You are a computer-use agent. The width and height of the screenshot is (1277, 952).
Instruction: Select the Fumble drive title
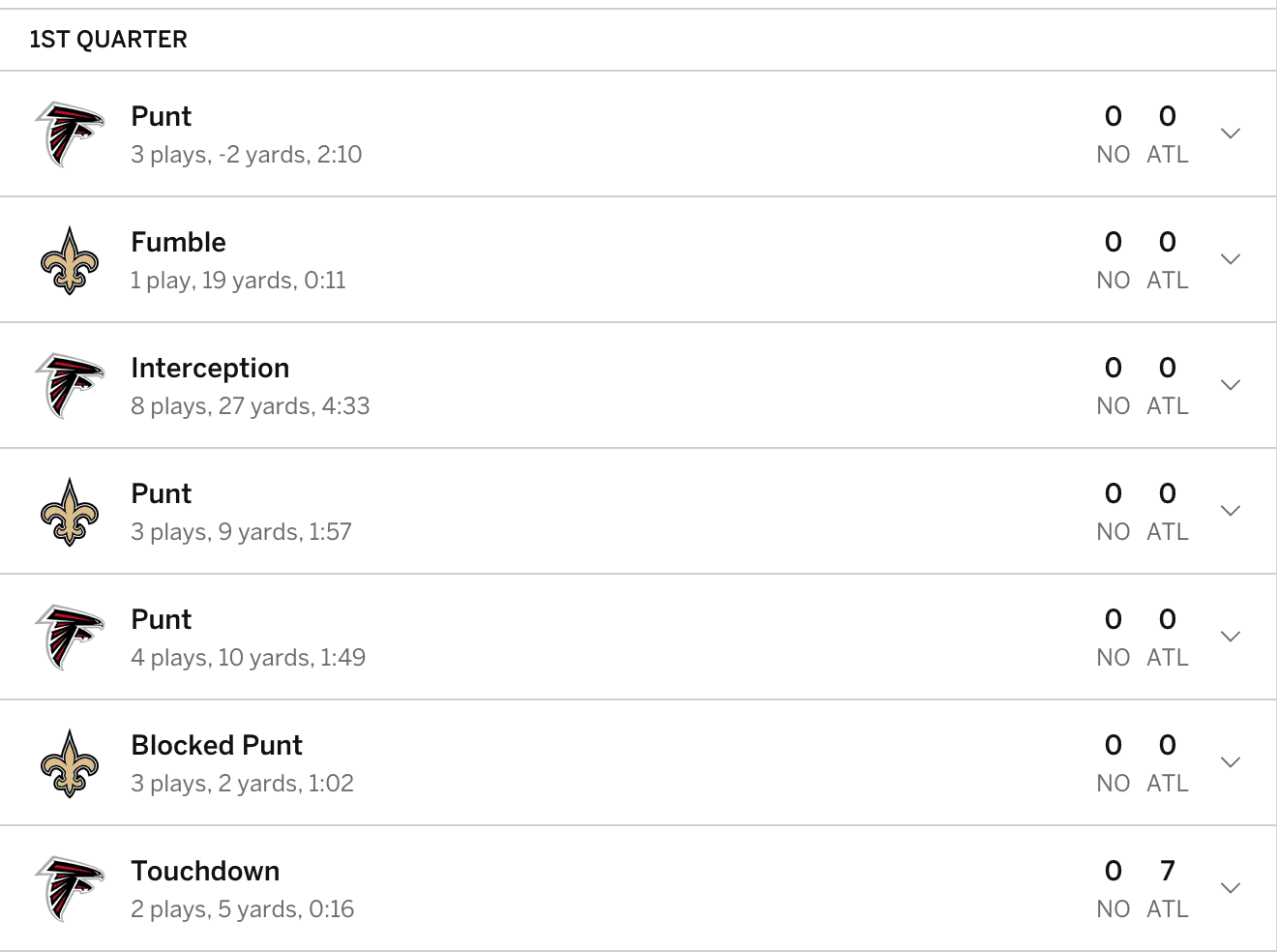click(x=178, y=242)
